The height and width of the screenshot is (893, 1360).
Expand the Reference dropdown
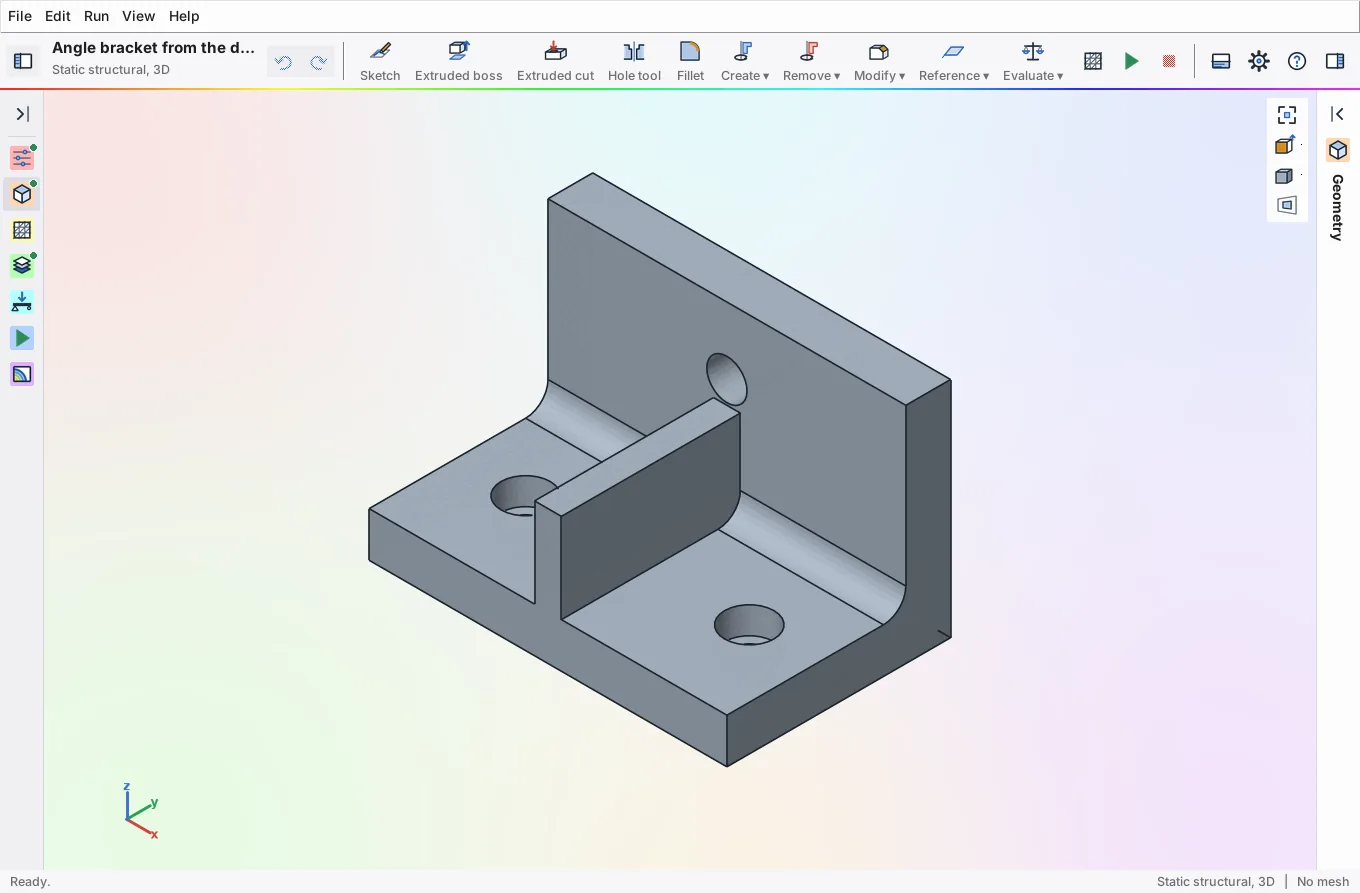954,61
